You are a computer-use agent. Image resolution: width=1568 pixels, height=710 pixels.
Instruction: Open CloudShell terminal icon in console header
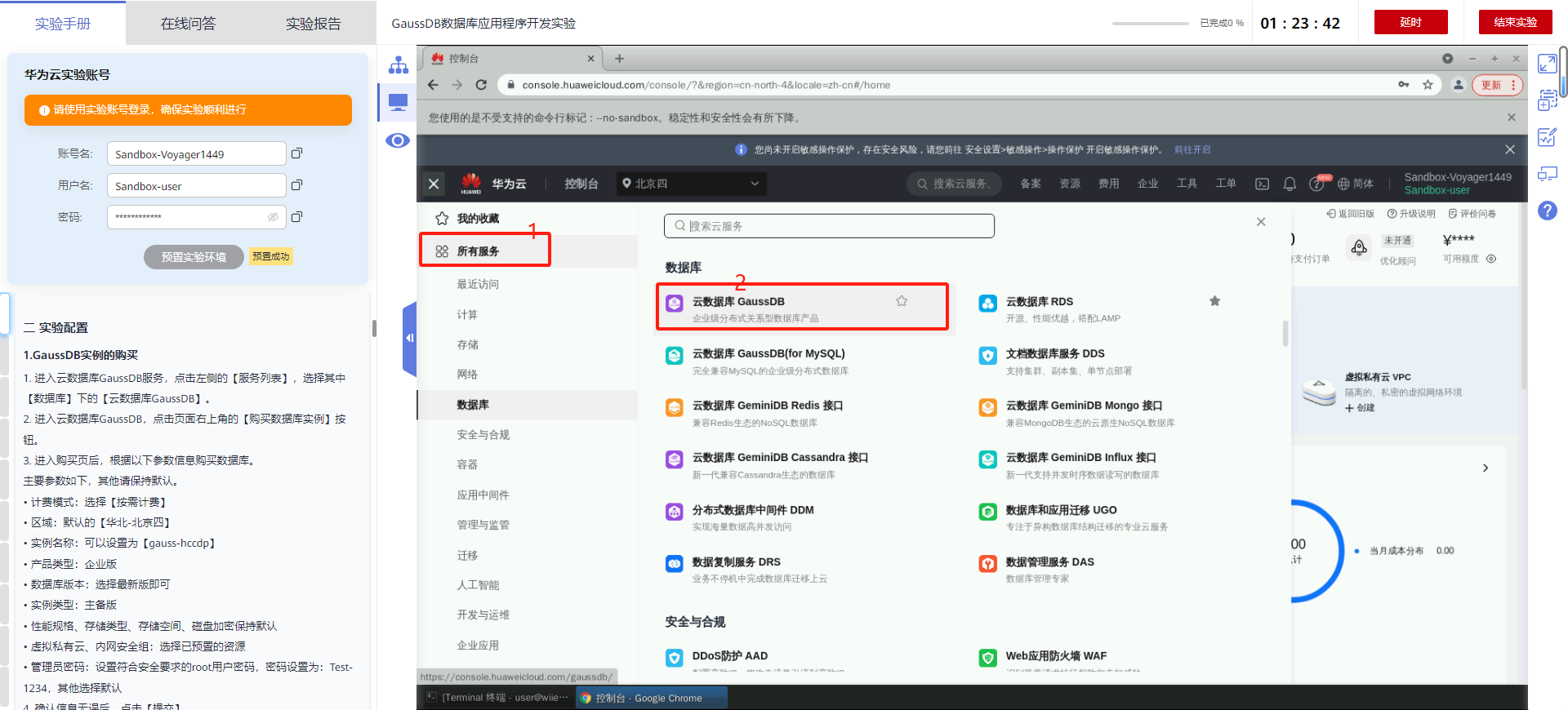1262,184
